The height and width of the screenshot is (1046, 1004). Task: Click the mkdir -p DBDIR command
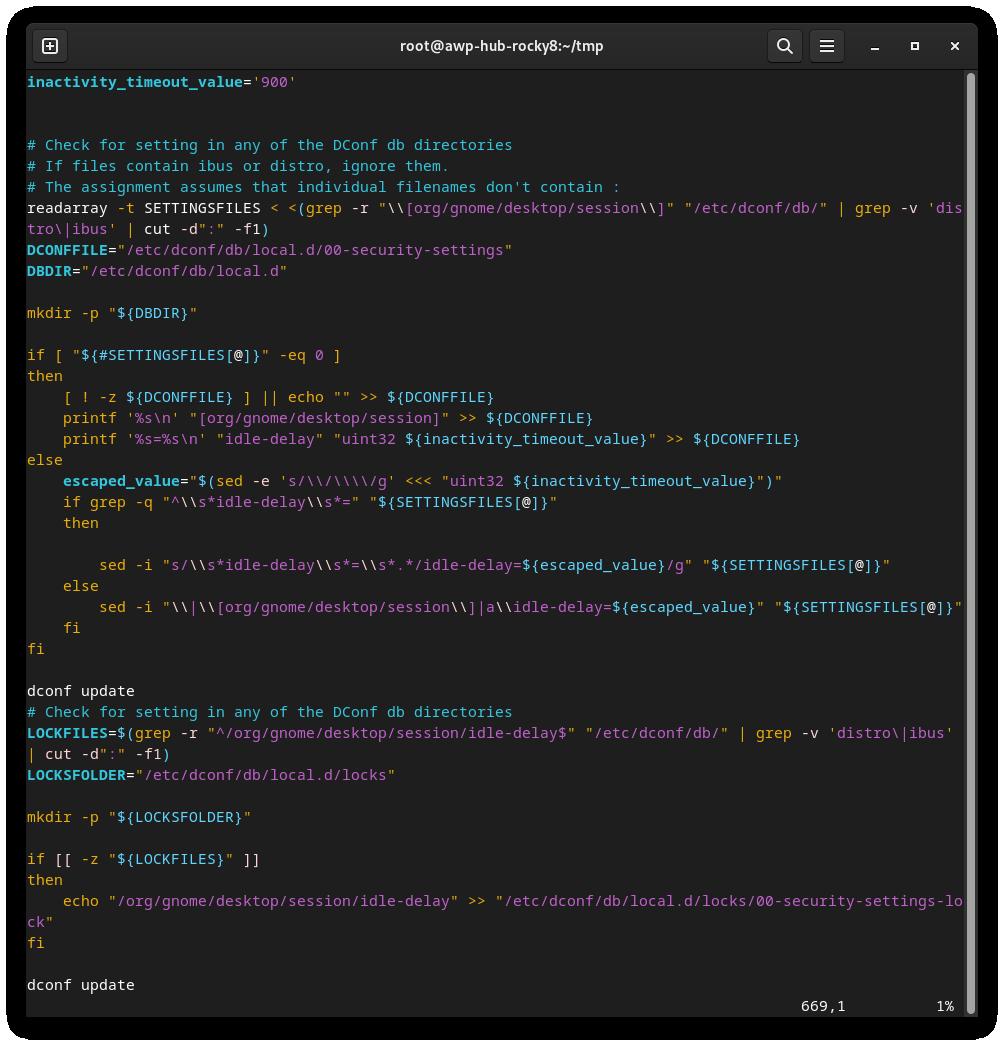point(110,313)
